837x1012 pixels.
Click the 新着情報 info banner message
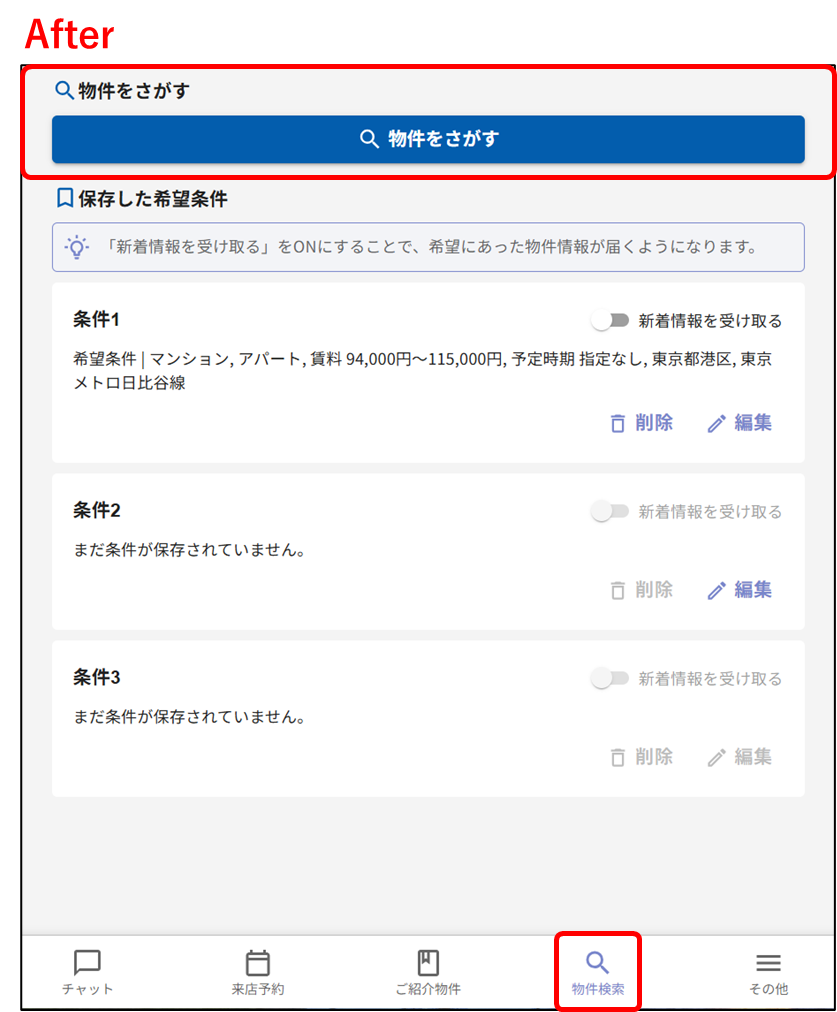(x=431, y=247)
